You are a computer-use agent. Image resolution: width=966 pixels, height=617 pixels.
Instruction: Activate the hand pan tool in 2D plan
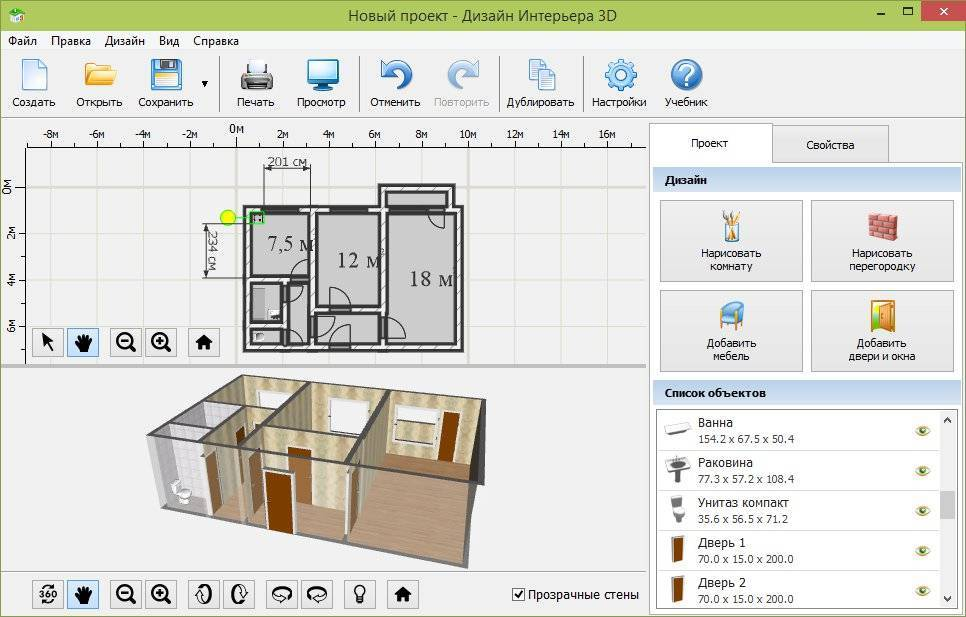point(83,342)
